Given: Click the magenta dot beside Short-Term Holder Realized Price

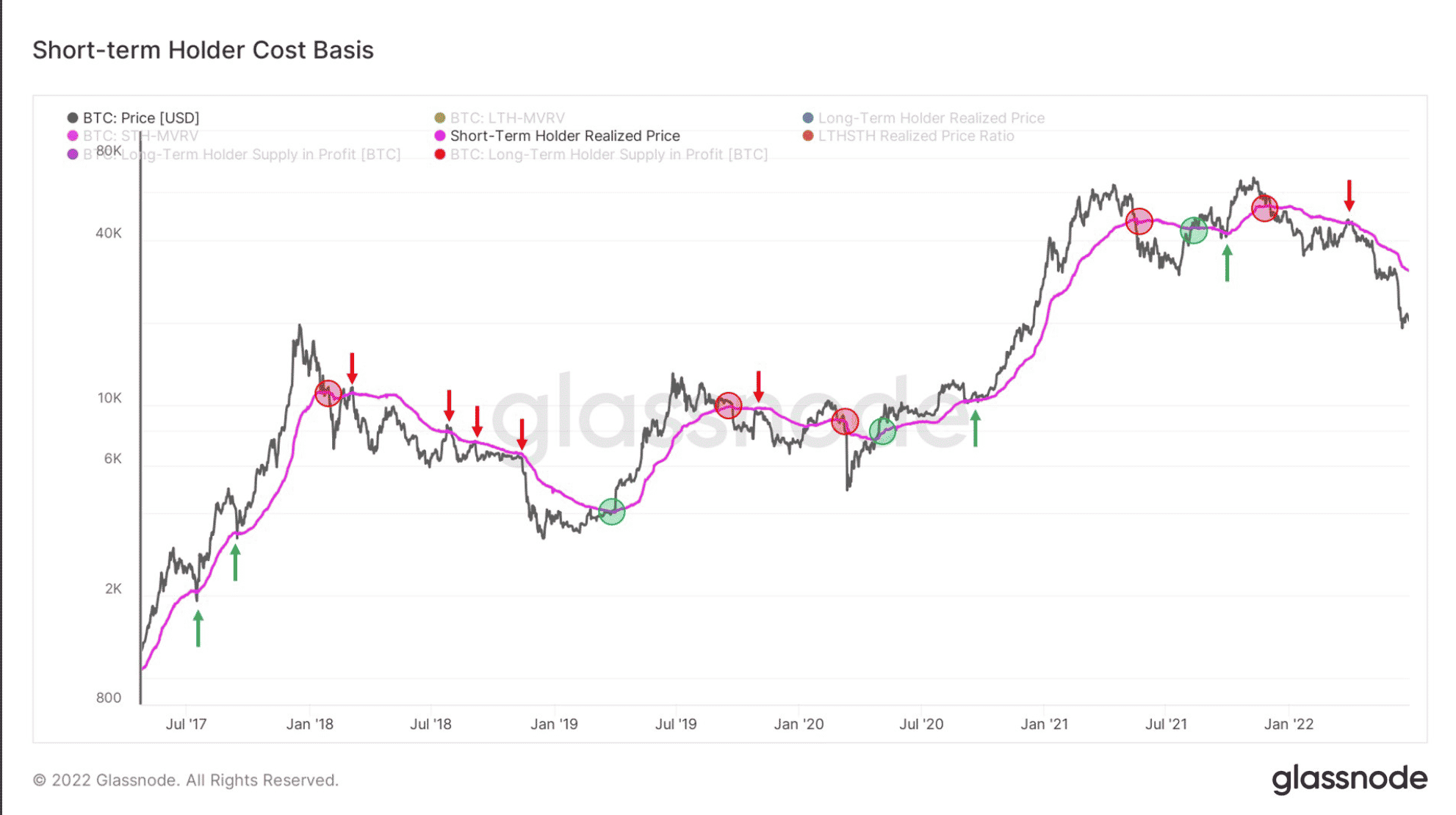Looking at the screenshot, I should pyautogui.click(x=440, y=136).
